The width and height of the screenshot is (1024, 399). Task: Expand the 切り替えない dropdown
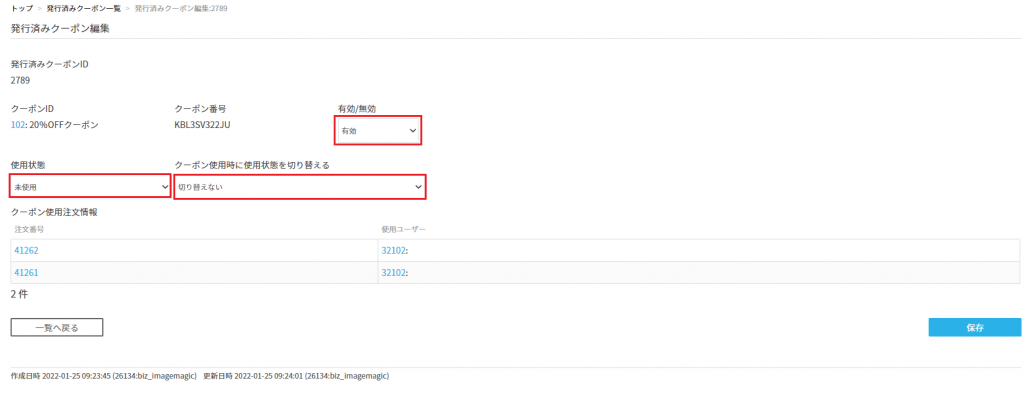tap(300, 187)
